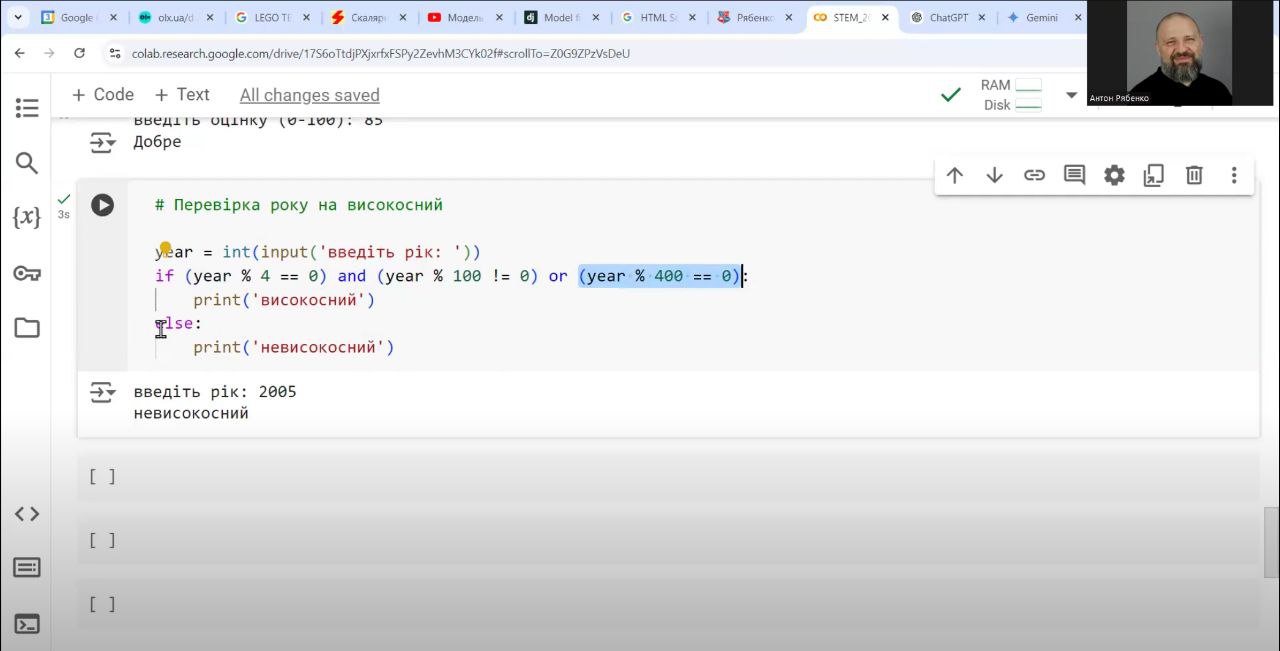Move cell up with arrow
Screen dimensions: 1280x651
click(x=954, y=176)
